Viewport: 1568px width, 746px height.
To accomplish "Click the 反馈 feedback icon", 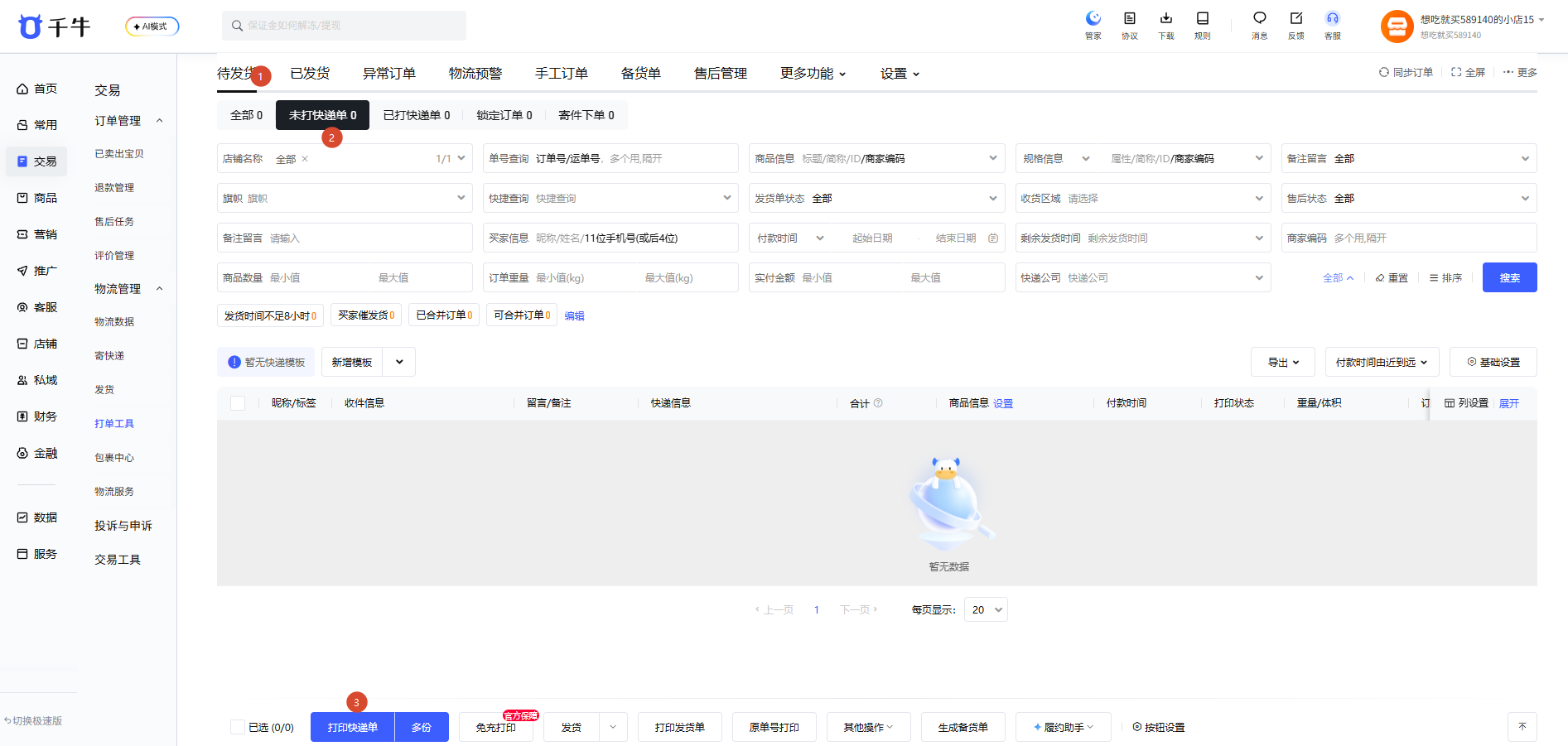I will tap(1296, 19).
